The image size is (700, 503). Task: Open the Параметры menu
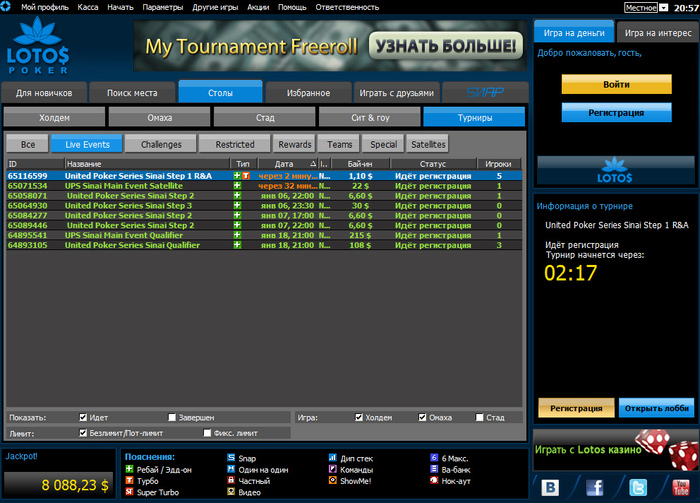[163, 7]
